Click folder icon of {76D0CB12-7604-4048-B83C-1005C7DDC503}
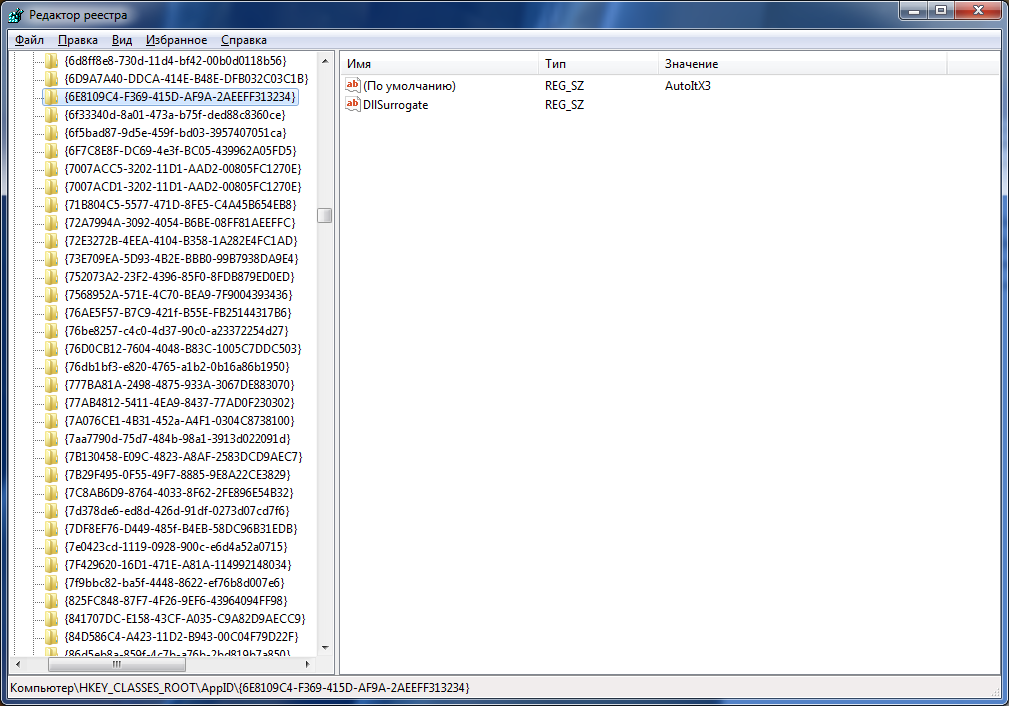1009x706 pixels. coord(51,349)
